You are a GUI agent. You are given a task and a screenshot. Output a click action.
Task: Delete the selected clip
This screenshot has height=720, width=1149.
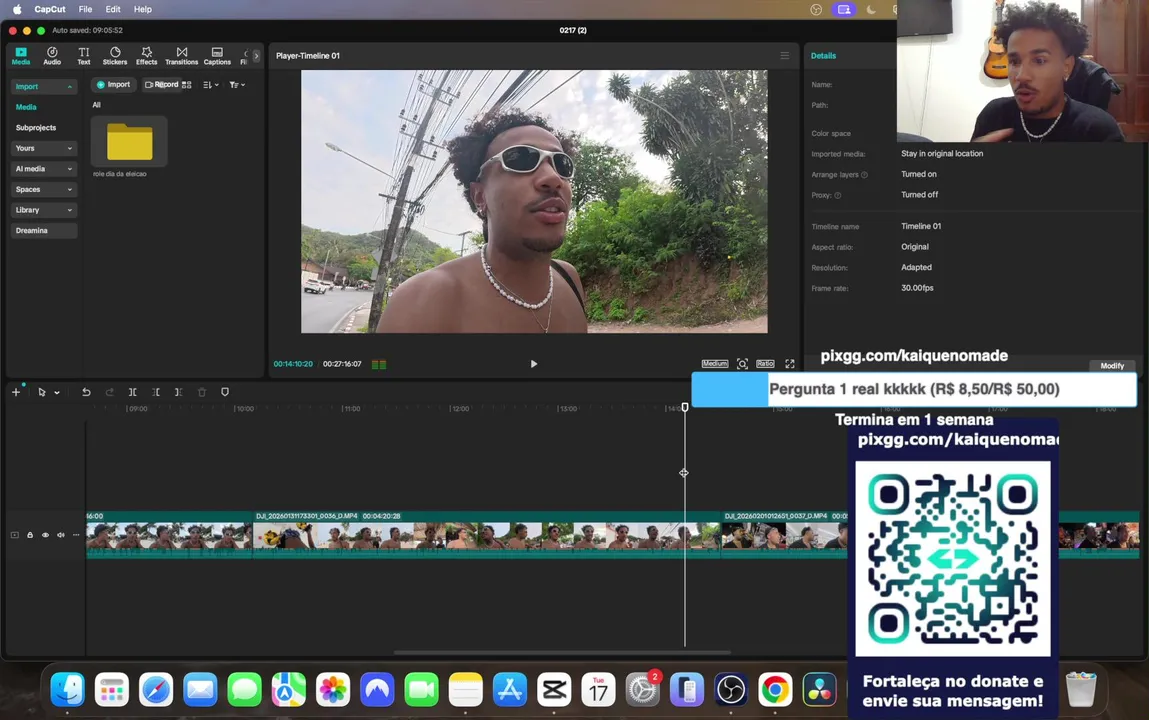202,392
